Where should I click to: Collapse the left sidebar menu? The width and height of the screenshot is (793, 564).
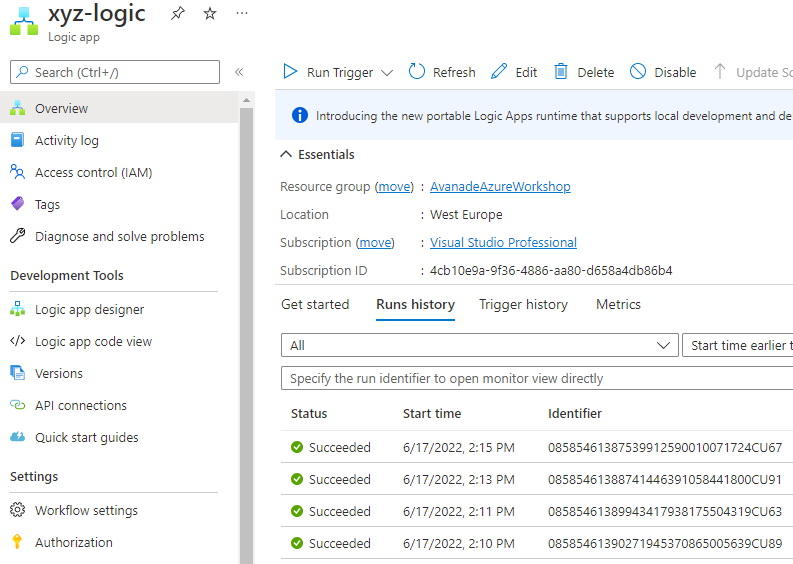(x=239, y=72)
